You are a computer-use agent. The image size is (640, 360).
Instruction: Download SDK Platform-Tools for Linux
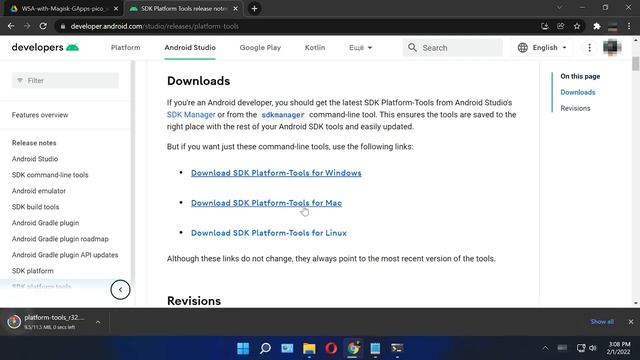(x=269, y=233)
